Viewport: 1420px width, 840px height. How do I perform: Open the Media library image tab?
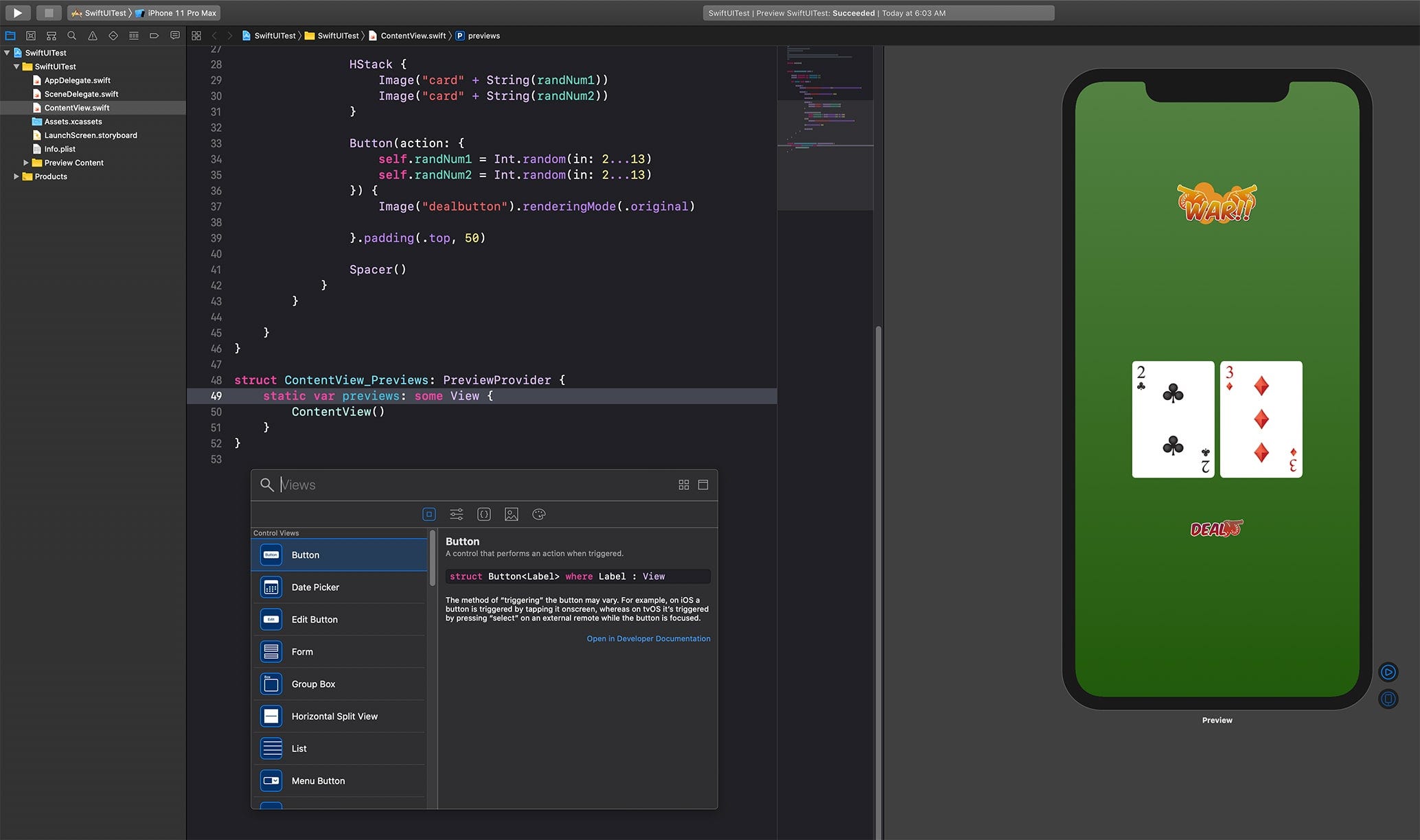tap(511, 514)
